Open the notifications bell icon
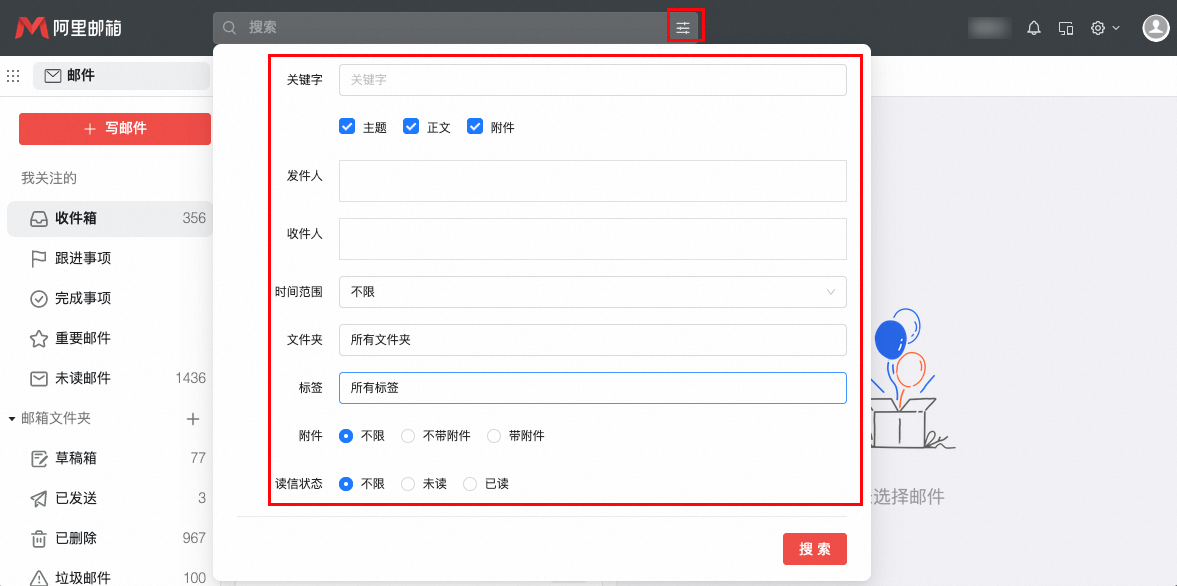 [x=1034, y=28]
